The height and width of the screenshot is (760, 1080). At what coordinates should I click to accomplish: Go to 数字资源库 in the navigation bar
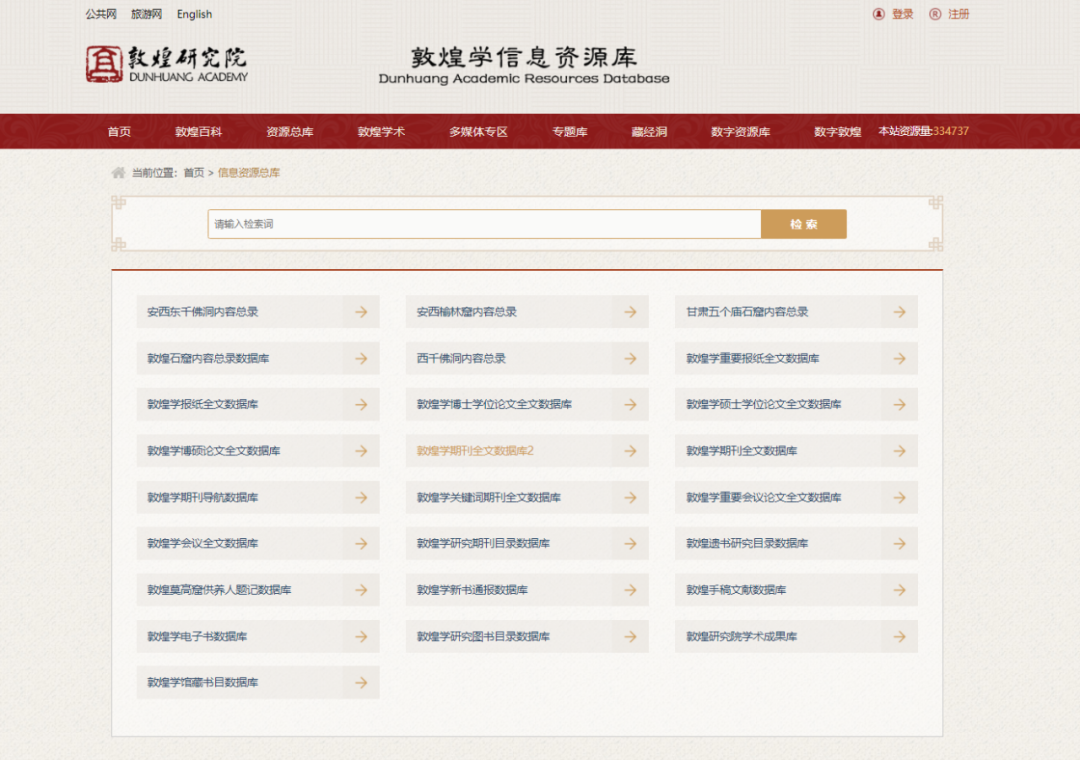coord(740,132)
